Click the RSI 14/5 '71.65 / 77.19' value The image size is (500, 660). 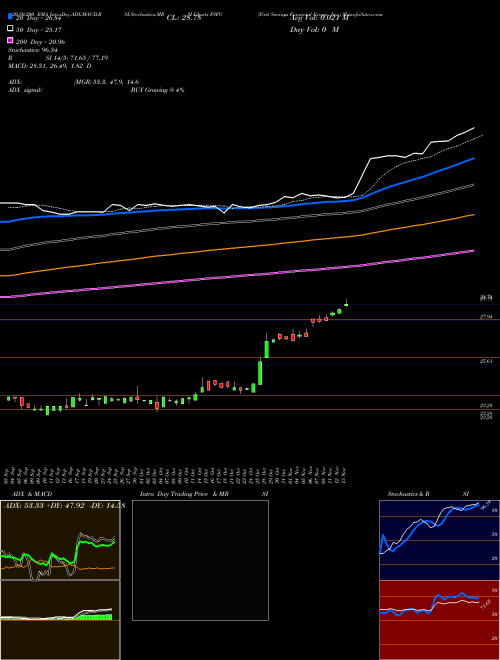tap(89, 58)
